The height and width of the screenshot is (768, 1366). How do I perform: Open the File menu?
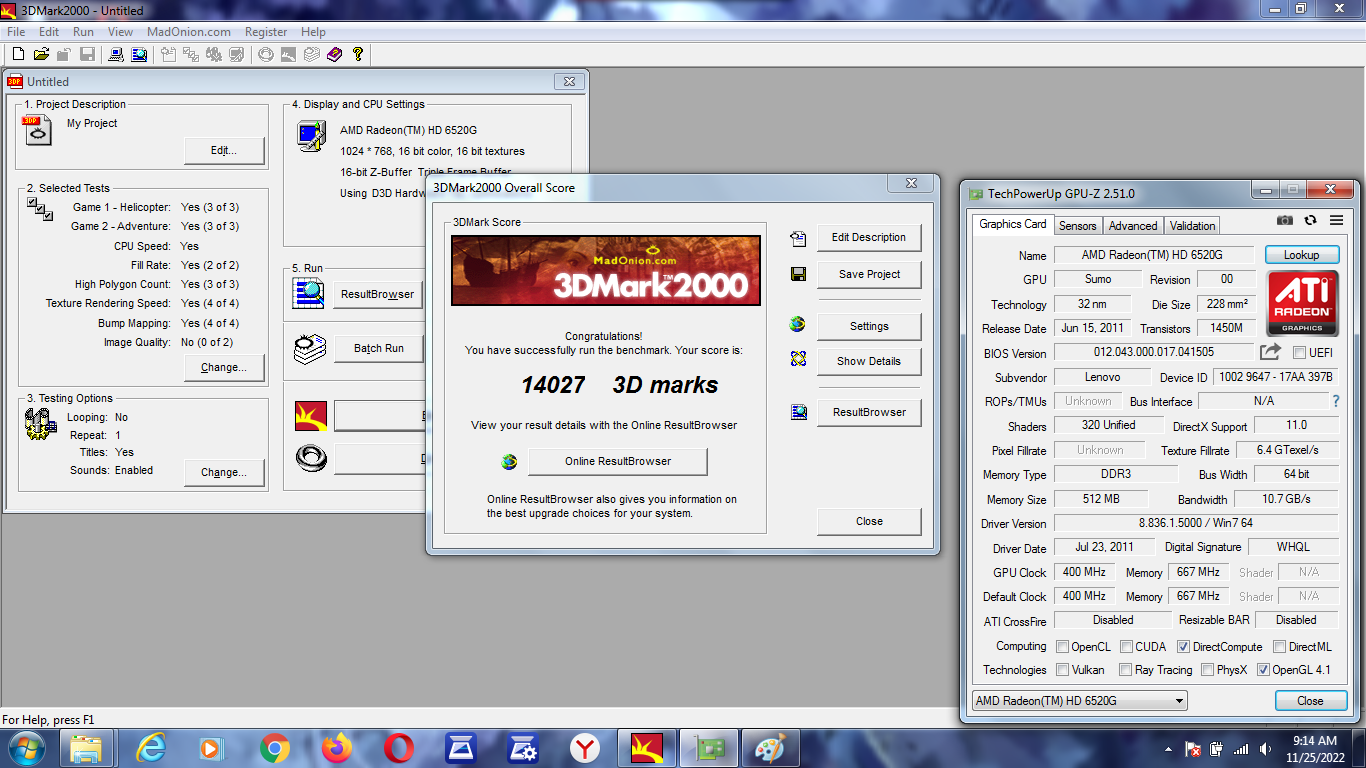(x=16, y=32)
